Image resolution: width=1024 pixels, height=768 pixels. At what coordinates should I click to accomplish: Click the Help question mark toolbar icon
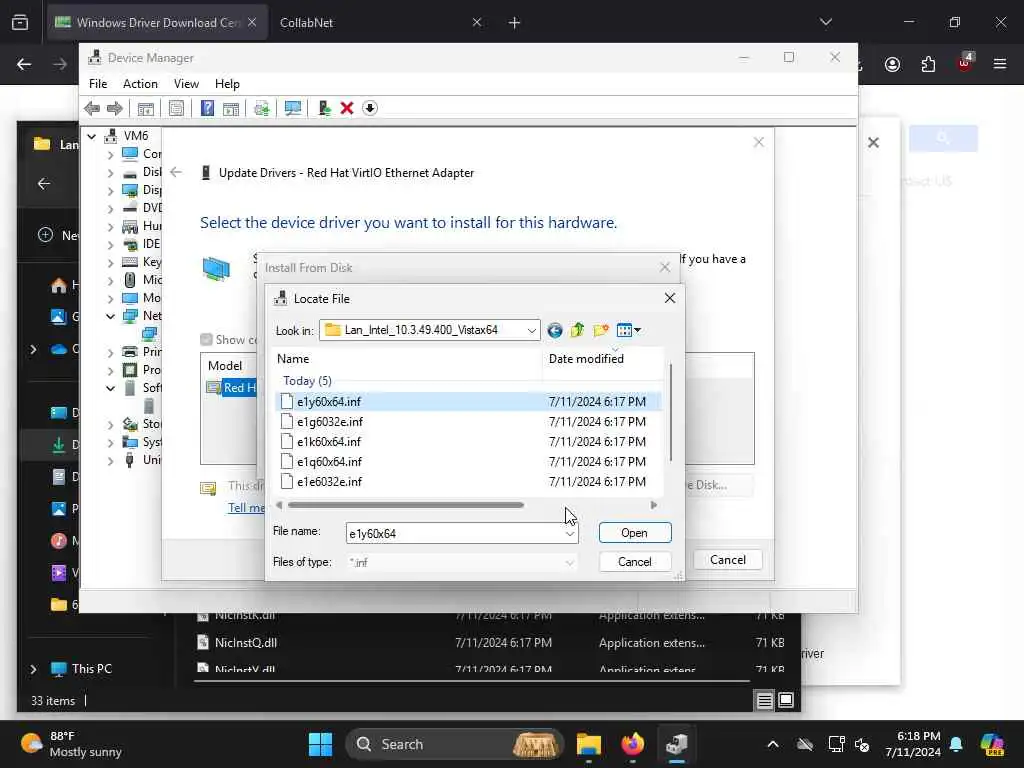[x=207, y=108]
